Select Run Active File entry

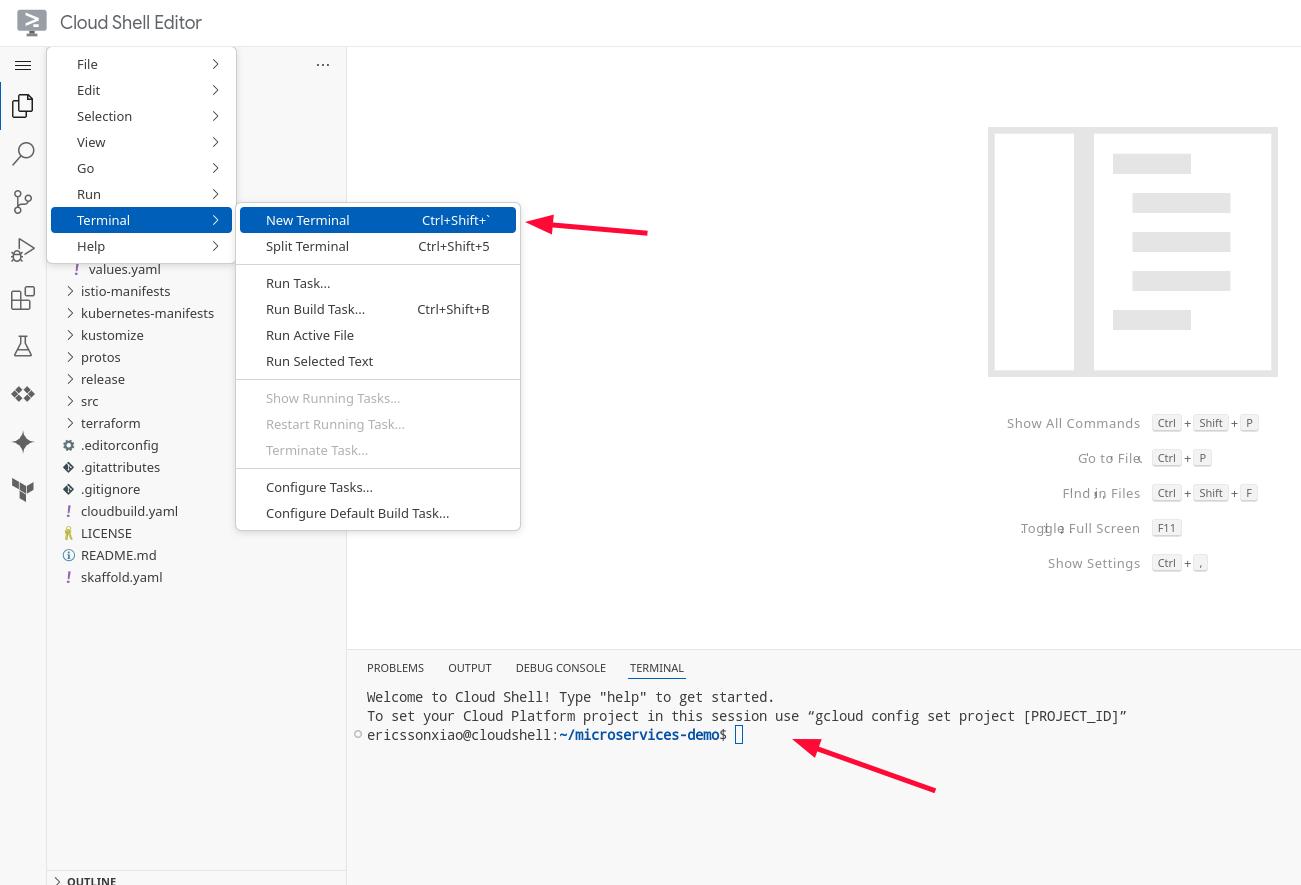point(378,335)
